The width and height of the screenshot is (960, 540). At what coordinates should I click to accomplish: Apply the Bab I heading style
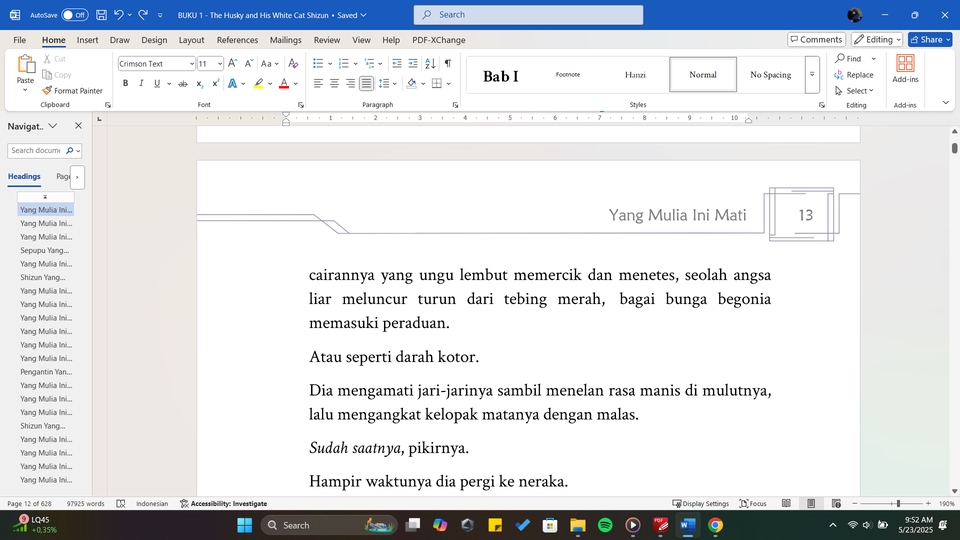501,75
